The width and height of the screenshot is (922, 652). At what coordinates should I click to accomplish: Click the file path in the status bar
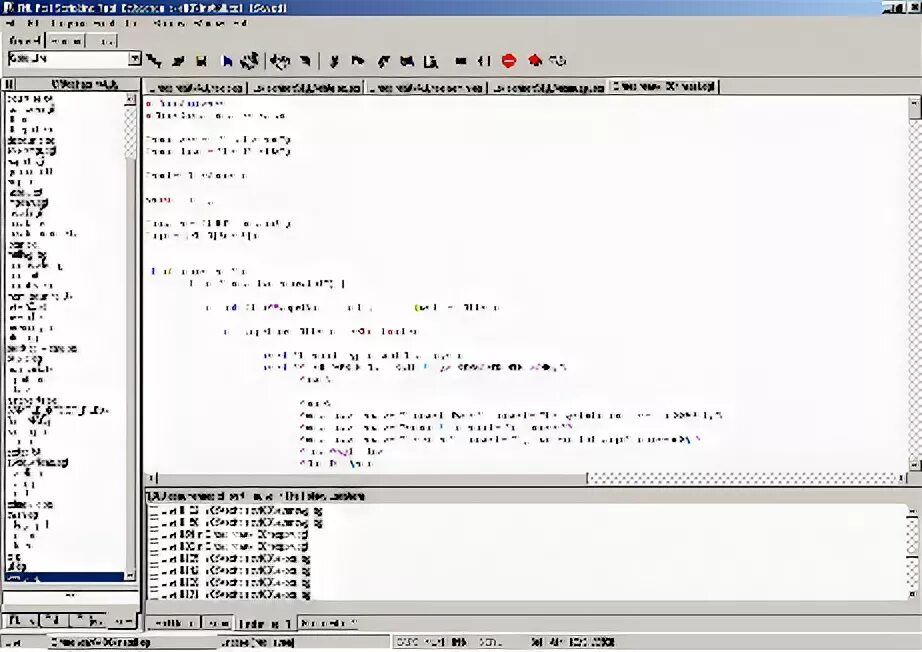click(x=101, y=642)
